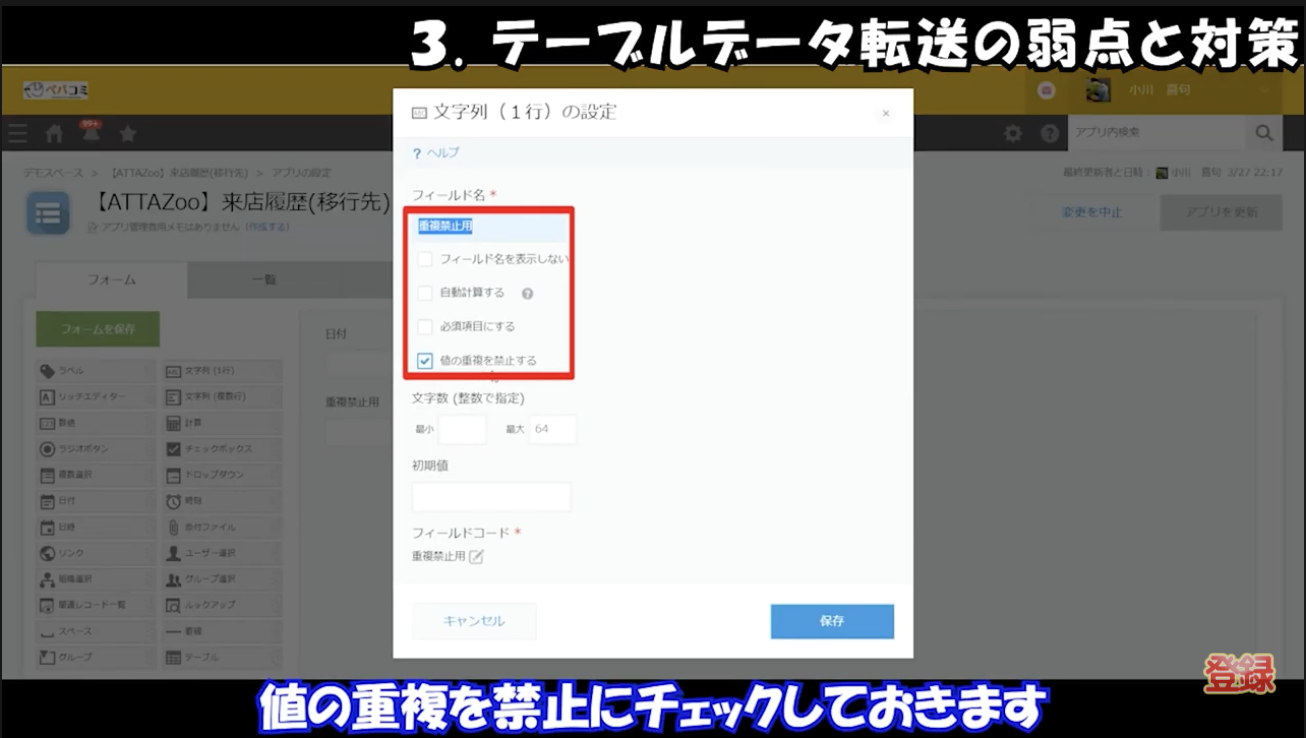This screenshot has width=1306, height=738.
Task: Check the 自動計算する option
Action: 423,293
